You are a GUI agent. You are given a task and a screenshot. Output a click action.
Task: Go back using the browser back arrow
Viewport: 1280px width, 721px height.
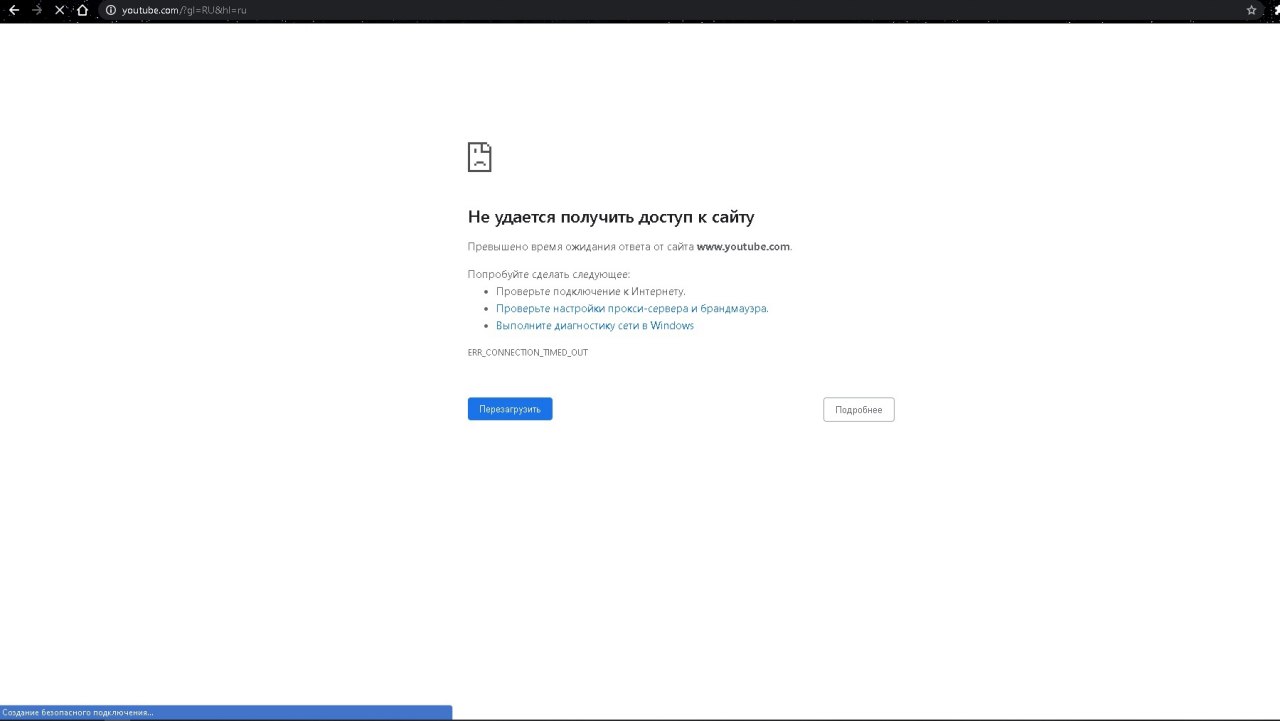[x=14, y=10]
